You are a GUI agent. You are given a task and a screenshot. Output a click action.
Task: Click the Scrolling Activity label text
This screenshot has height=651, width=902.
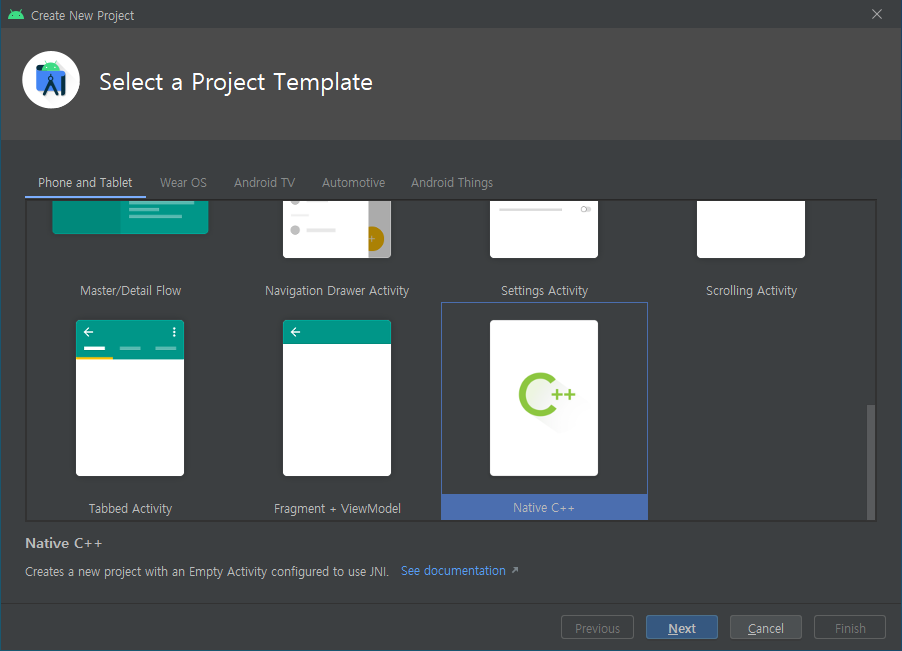751,290
